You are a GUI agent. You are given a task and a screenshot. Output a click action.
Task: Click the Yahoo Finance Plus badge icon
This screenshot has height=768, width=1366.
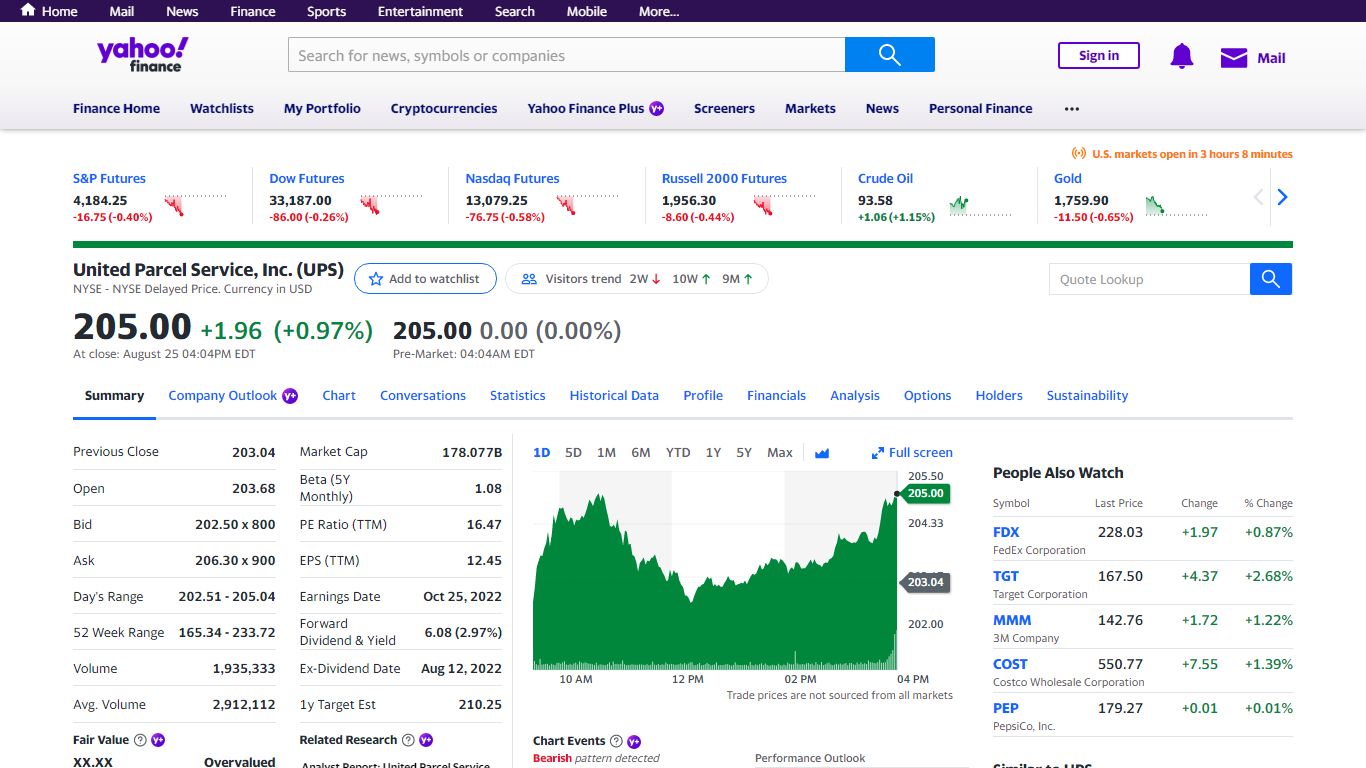coord(656,108)
